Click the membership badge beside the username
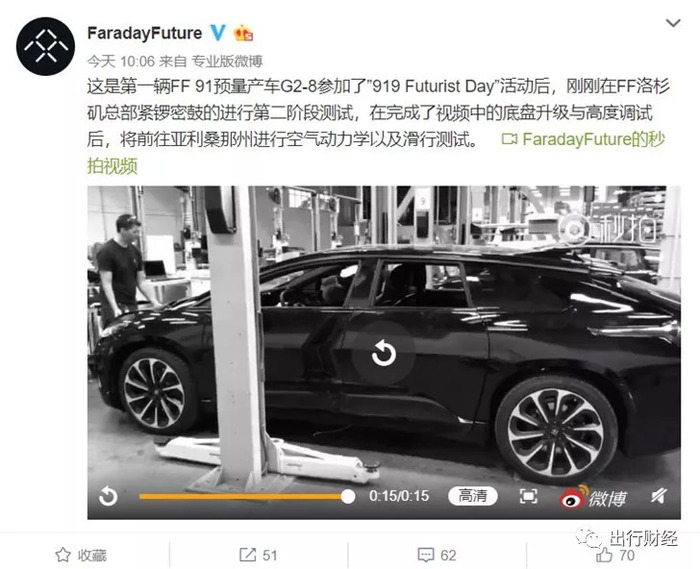Screen dimensions: 700x569 click(x=243, y=33)
